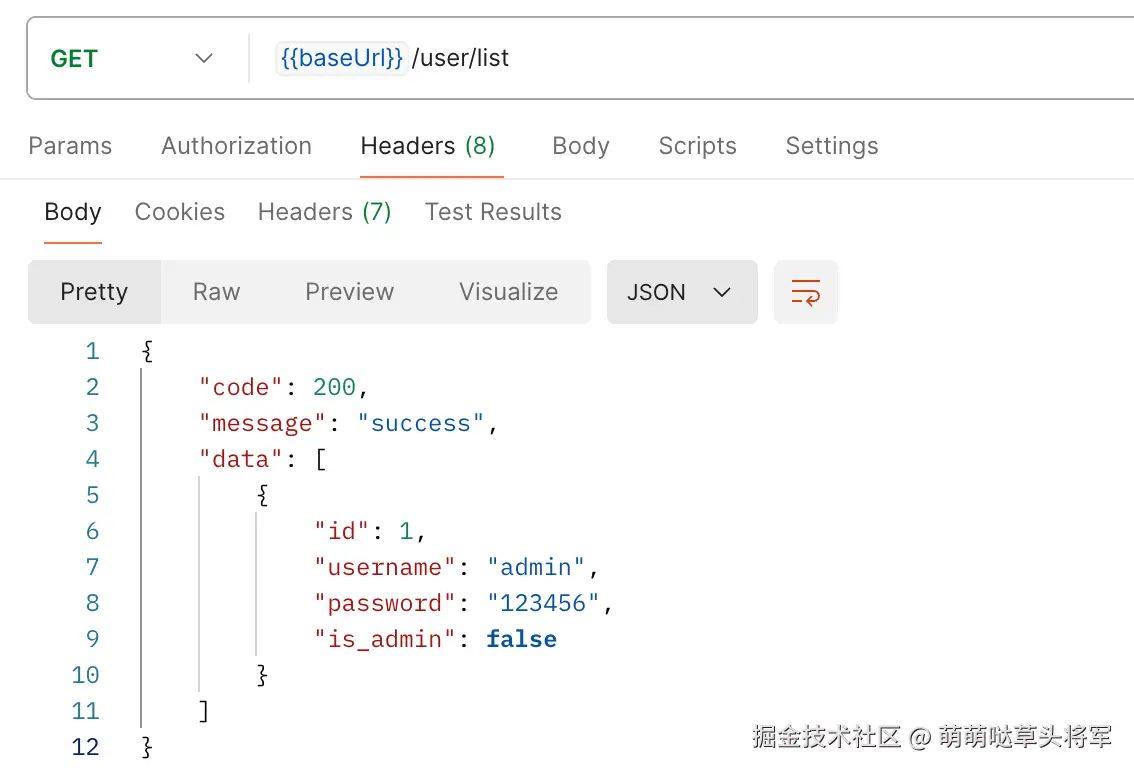1134x772 pixels.
Task: Toggle the word wrap icon button
Action: 805,292
